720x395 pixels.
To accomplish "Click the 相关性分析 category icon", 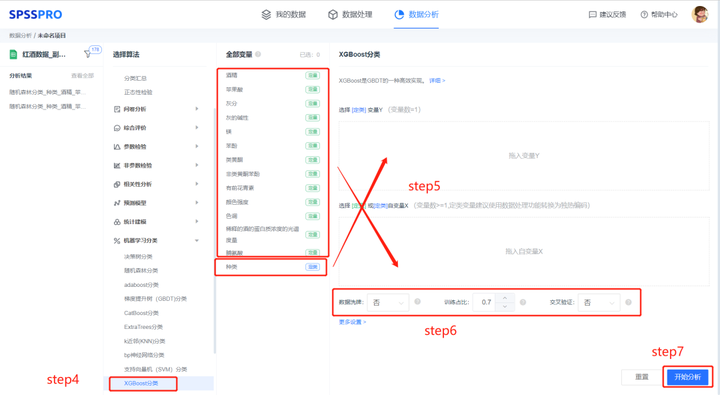I will 117,184.
